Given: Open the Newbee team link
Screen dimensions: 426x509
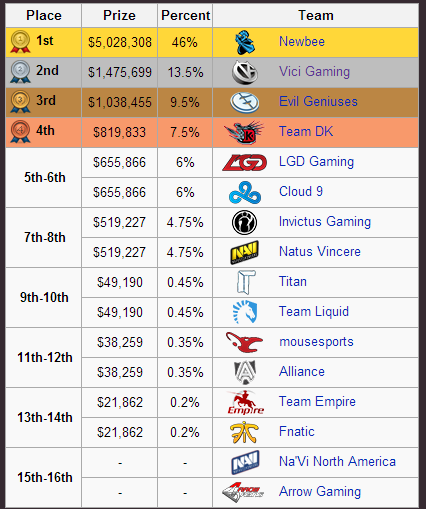Looking at the screenshot, I should click(x=302, y=42).
